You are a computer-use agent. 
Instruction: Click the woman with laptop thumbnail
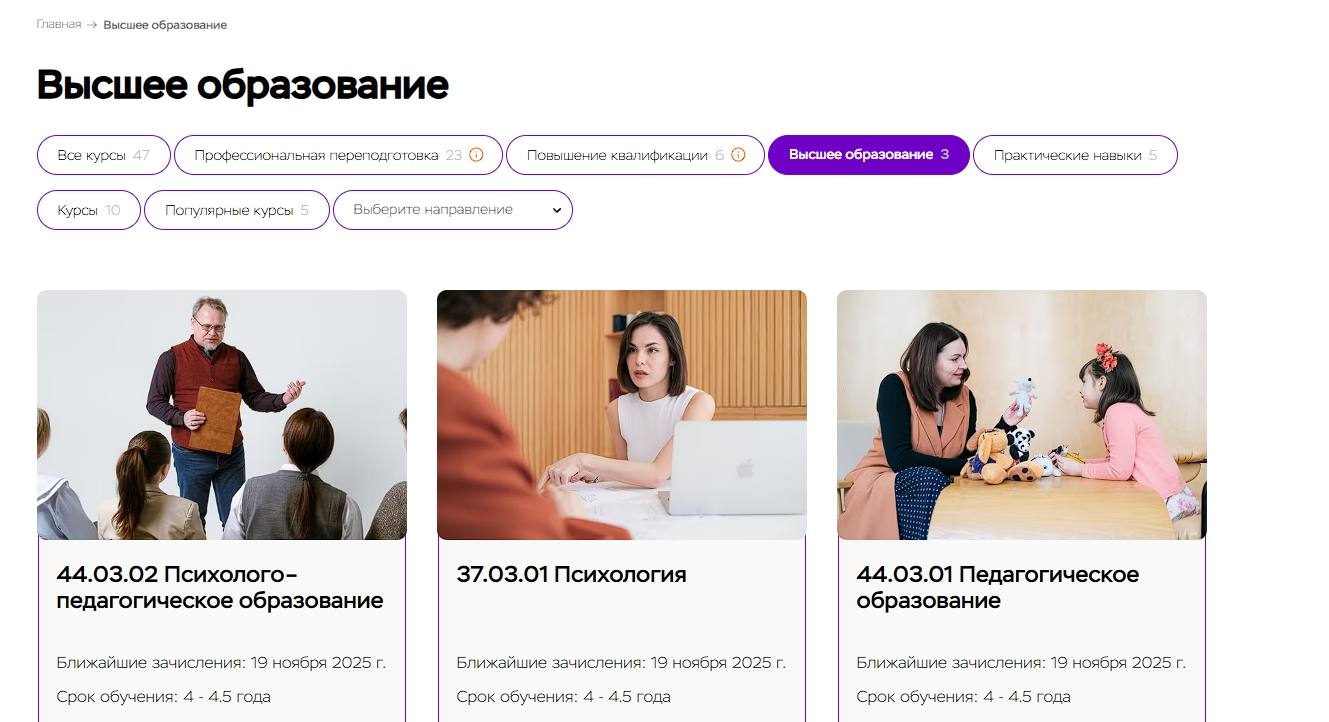(622, 415)
